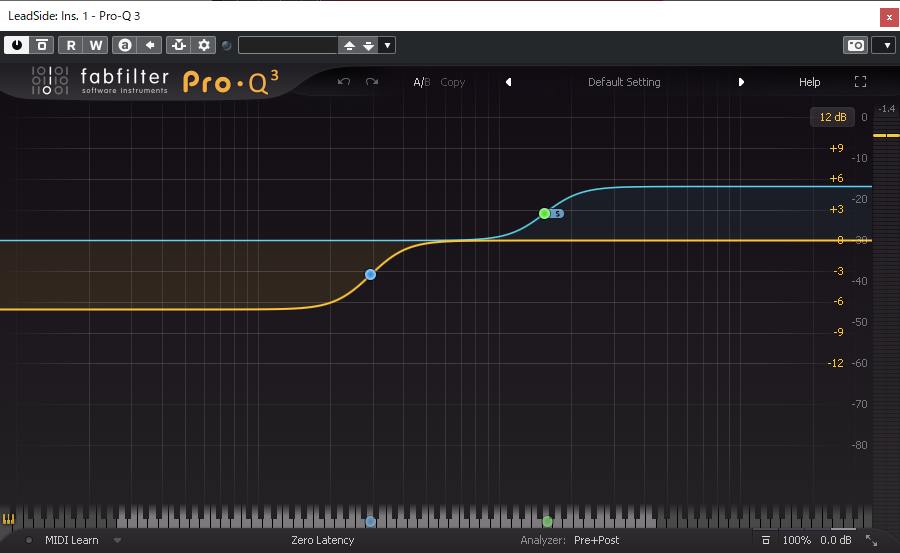Click the resize arrows icon at bottom right
The width and height of the screenshot is (900, 553).
871,540
